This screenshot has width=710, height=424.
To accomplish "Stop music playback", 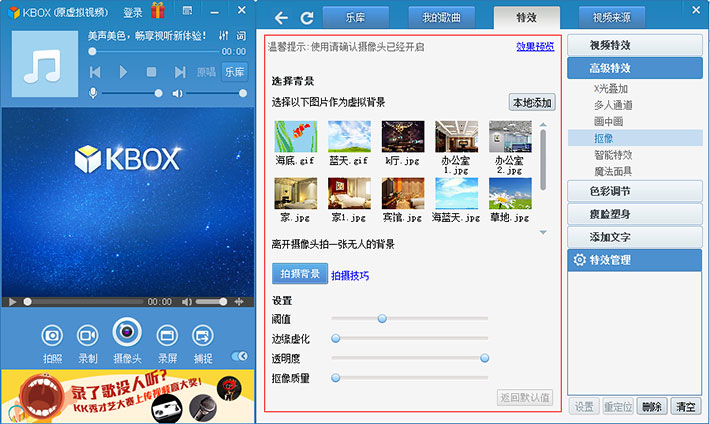I will (152, 72).
